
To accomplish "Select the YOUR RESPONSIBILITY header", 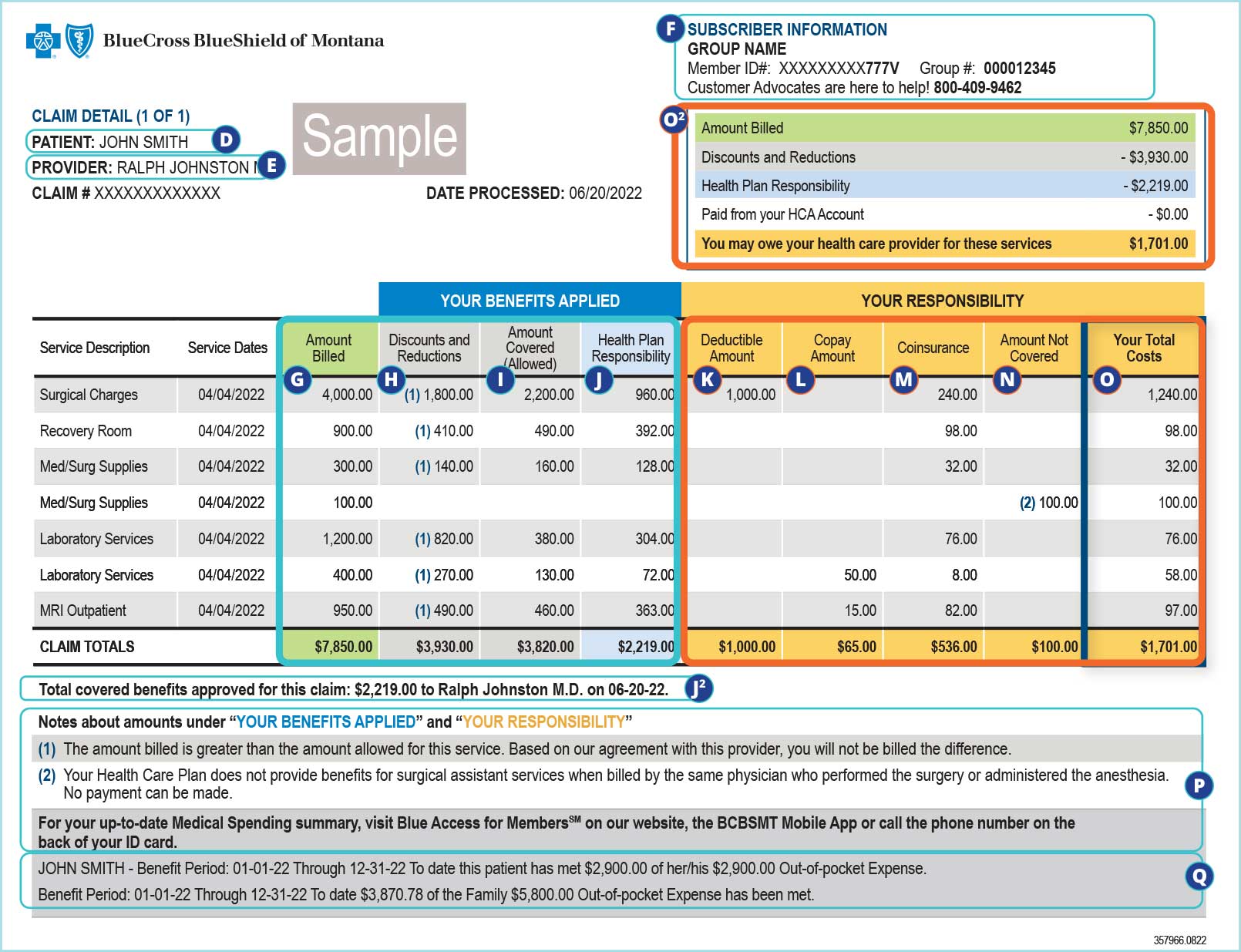I will (x=942, y=301).
